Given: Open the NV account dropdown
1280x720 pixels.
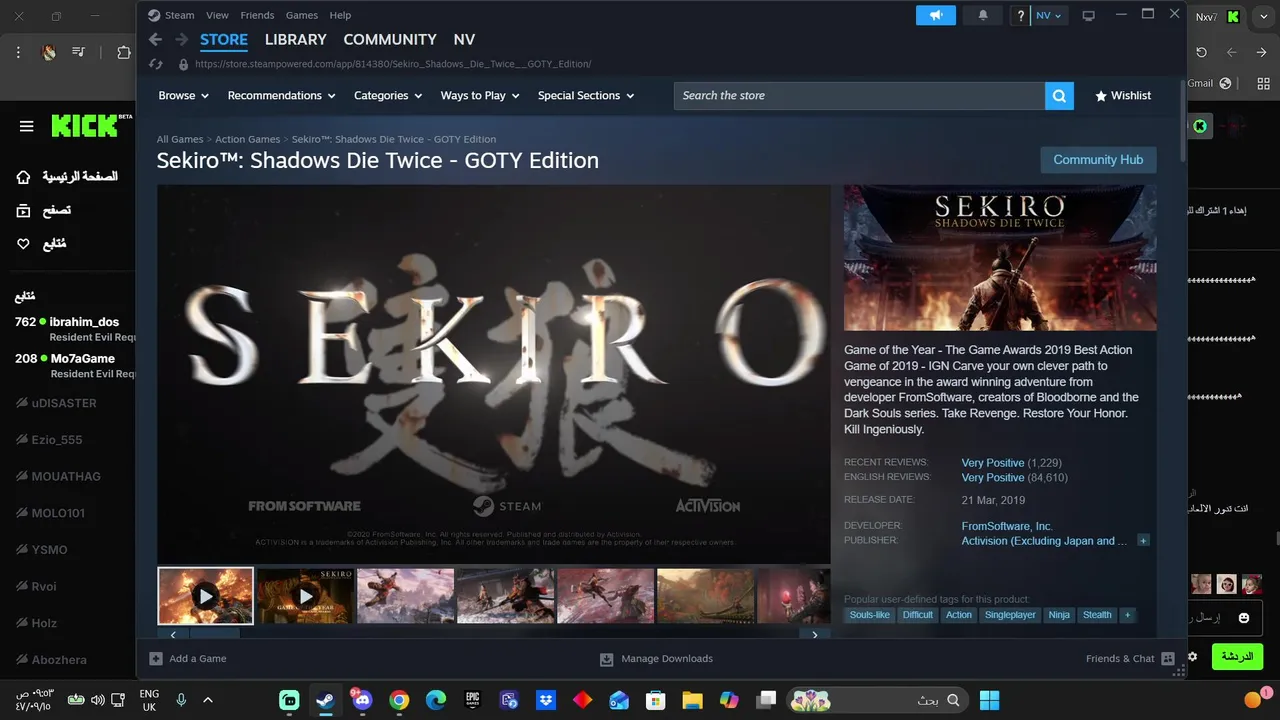Looking at the screenshot, I should (1050, 16).
